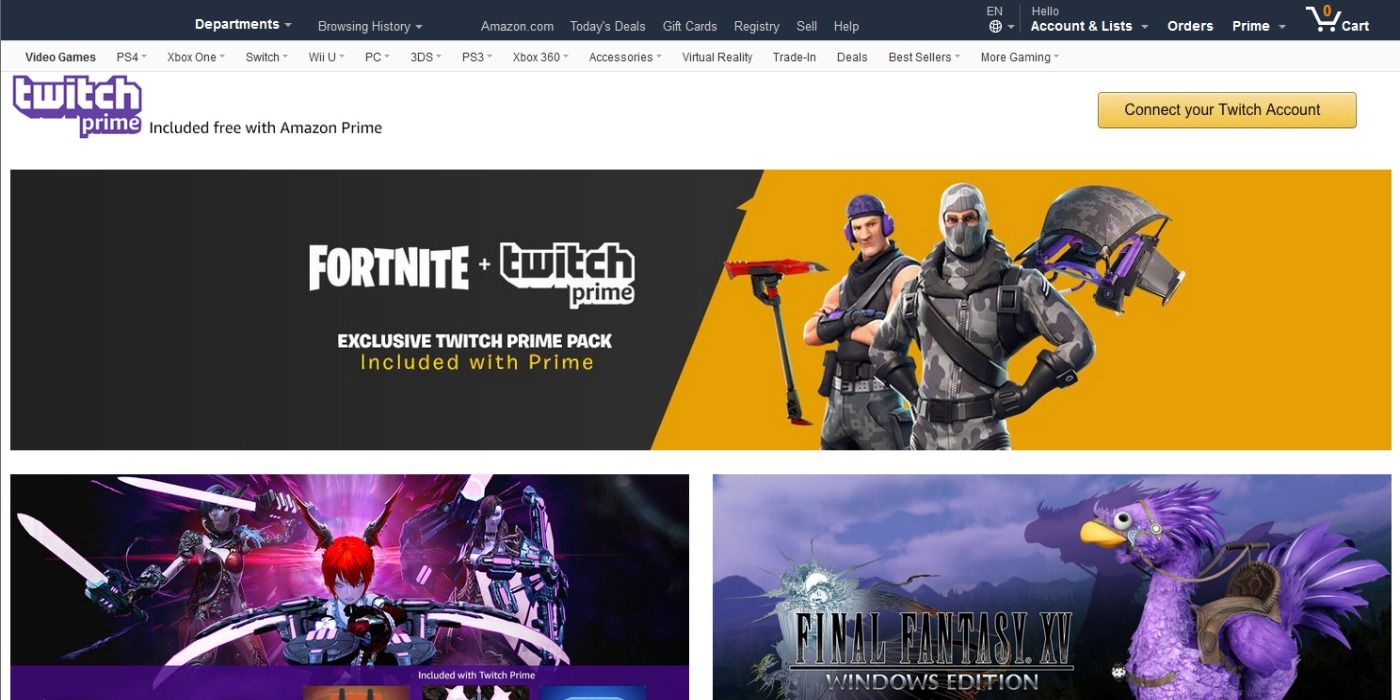Open Deals in the subnavigation

(x=852, y=57)
